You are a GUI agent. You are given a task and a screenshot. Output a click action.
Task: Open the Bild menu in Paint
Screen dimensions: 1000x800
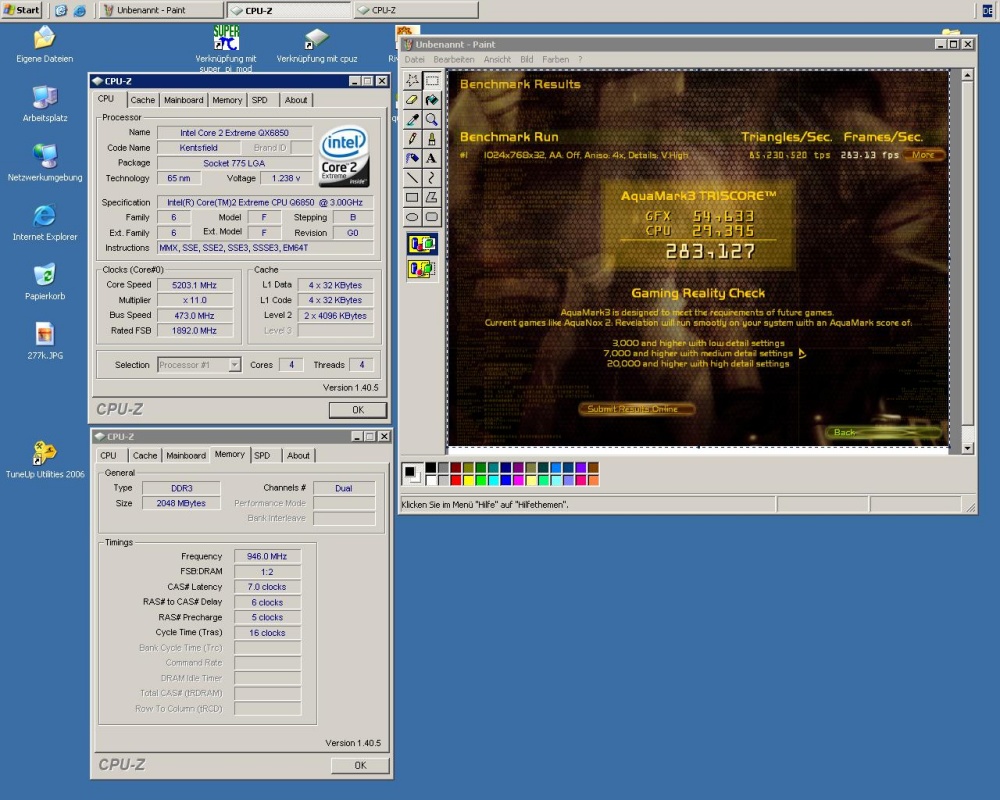click(527, 59)
